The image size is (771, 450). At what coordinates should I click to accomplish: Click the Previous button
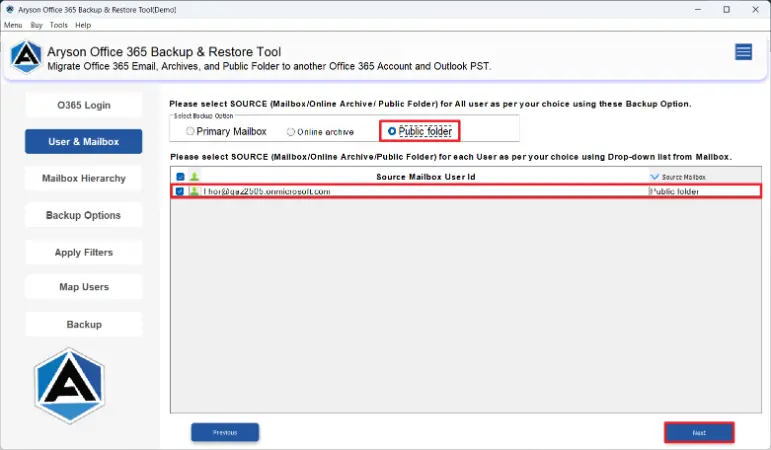tap(225, 432)
